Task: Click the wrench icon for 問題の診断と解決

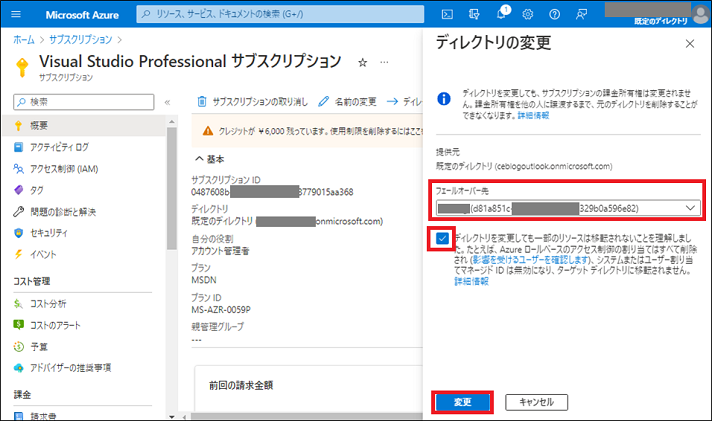Action: (18, 212)
